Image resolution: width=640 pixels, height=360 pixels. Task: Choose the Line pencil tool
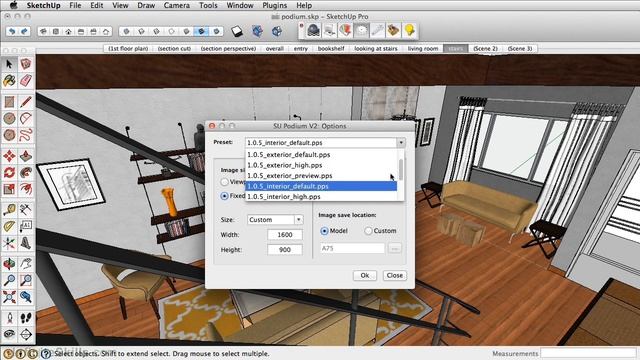point(26,102)
